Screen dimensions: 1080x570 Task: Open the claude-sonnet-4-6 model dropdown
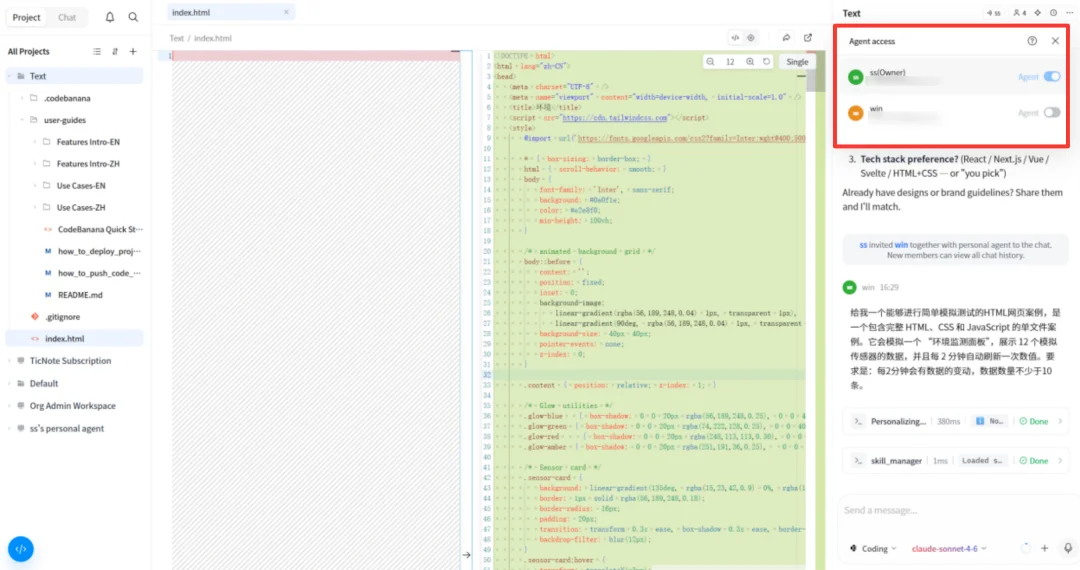click(x=949, y=549)
